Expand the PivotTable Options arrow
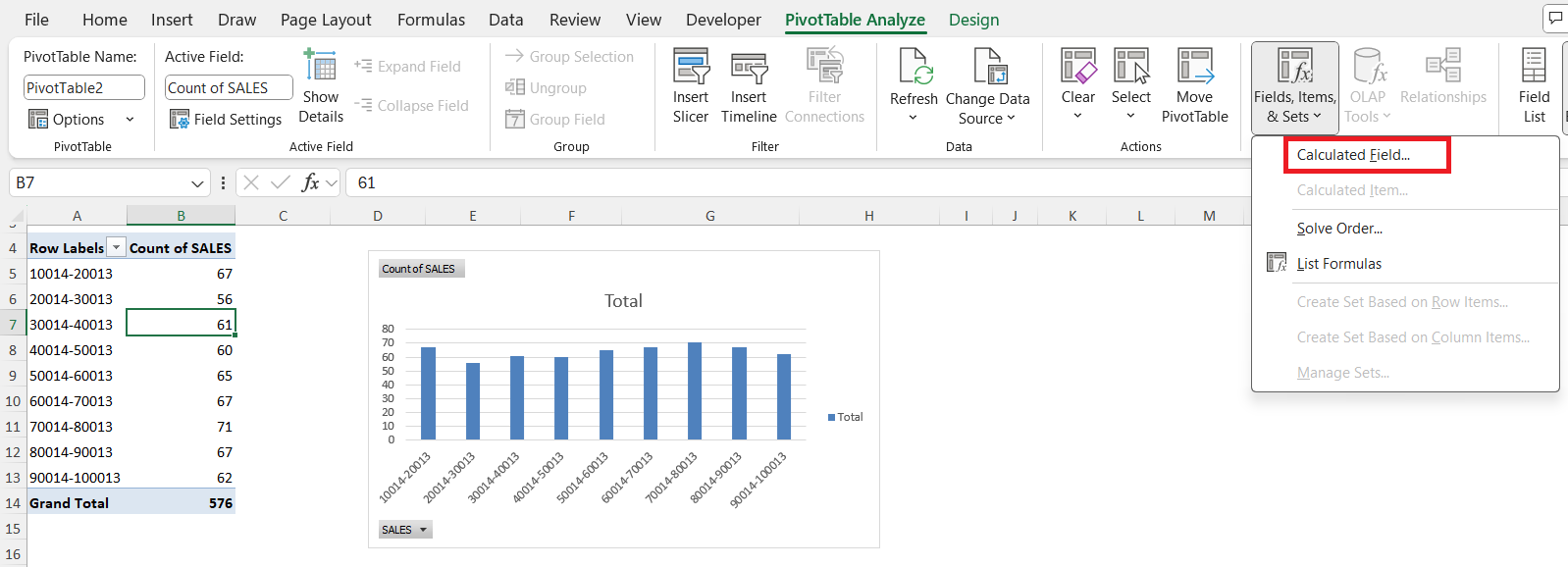This screenshot has width=1568, height=567. pos(130,119)
